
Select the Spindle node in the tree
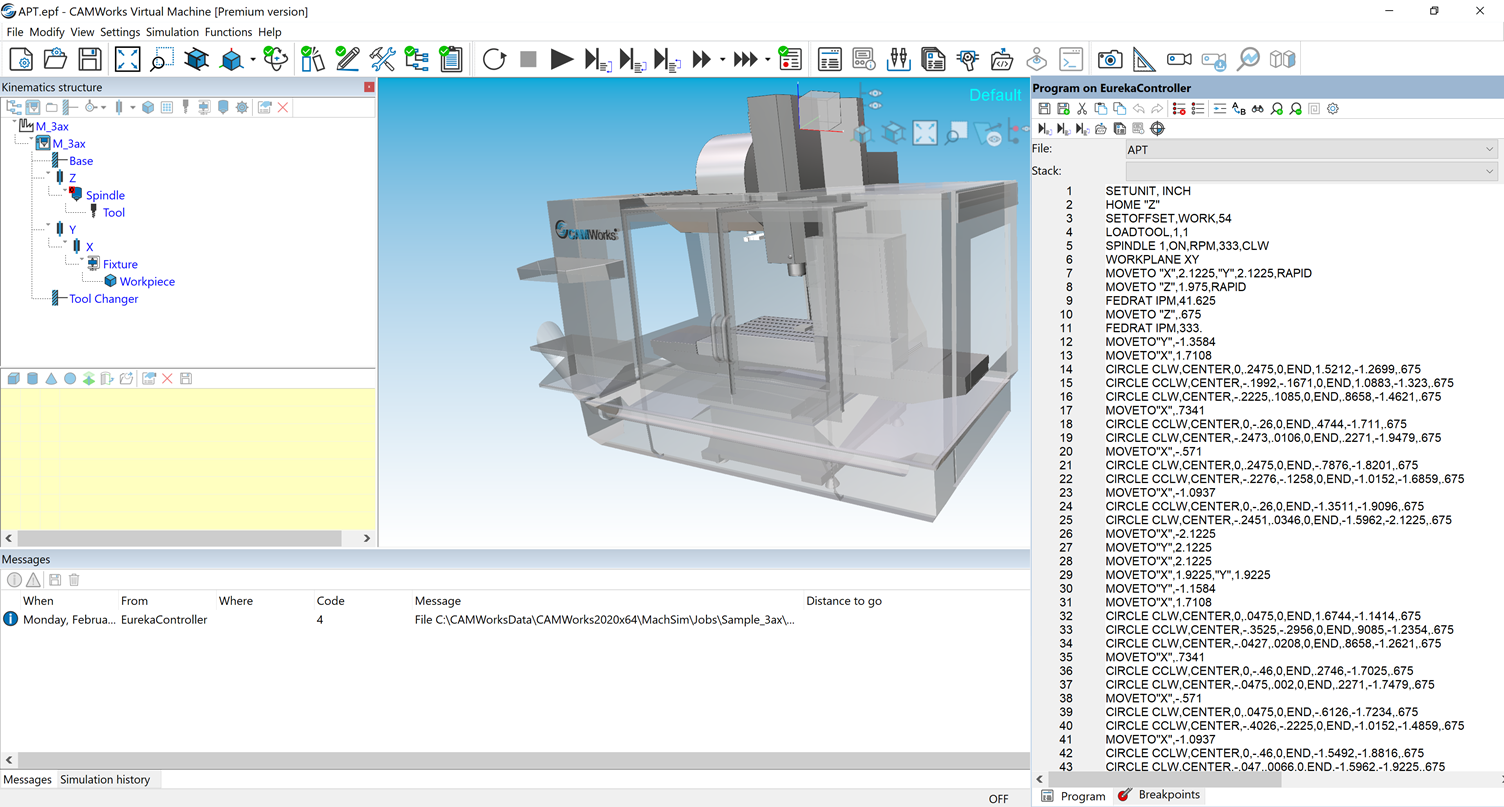[x=105, y=195]
